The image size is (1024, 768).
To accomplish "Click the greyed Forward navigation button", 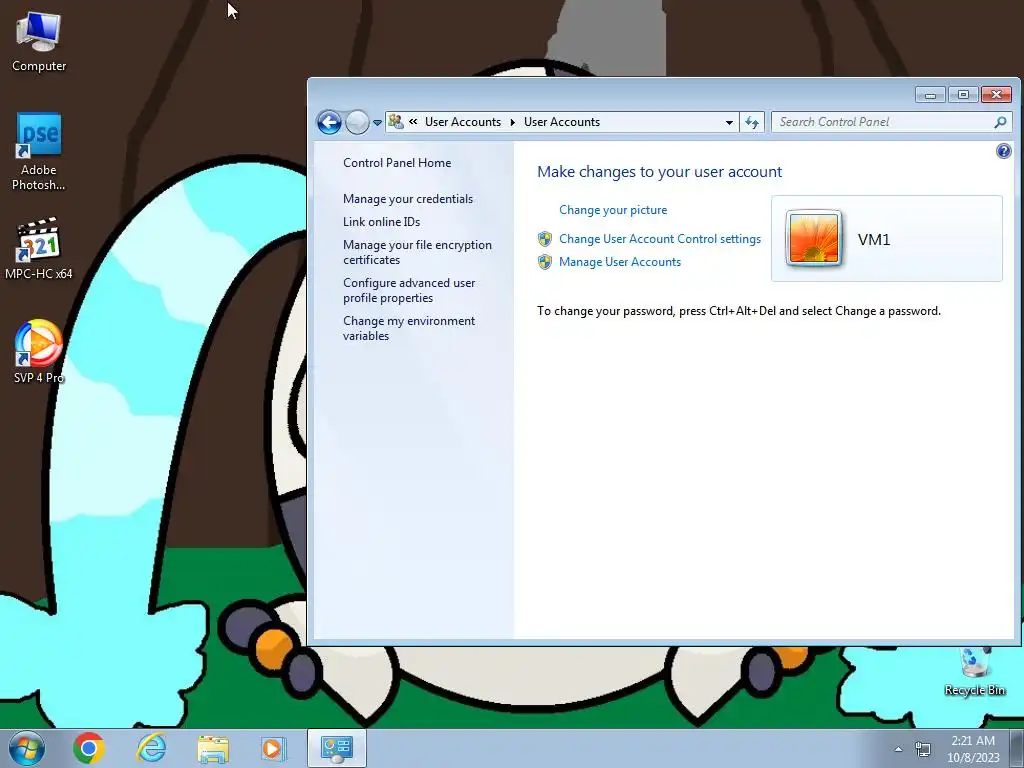I will (357, 122).
